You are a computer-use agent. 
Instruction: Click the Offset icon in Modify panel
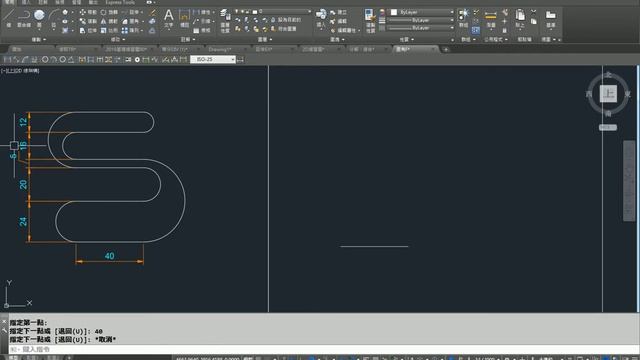(x=152, y=30)
